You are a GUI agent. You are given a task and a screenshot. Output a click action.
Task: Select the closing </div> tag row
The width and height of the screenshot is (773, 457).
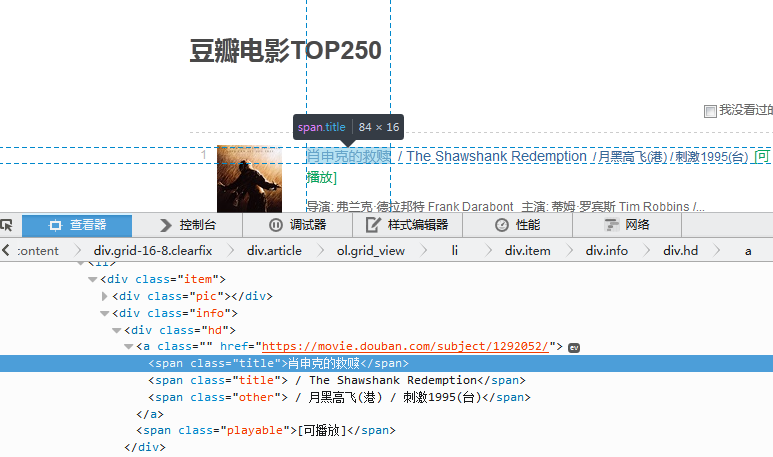tap(145, 447)
